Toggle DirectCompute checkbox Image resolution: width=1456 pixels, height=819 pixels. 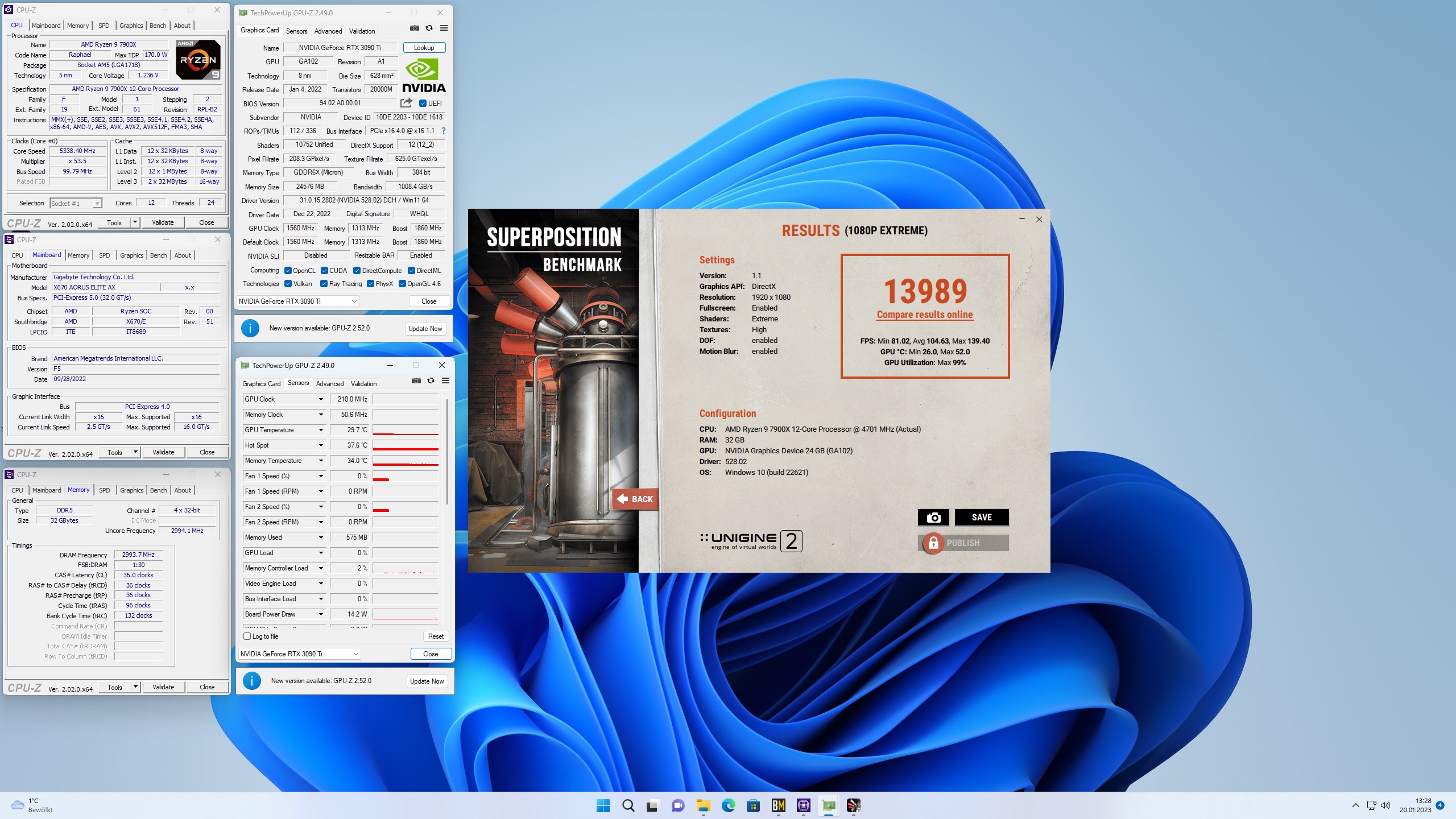click(x=357, y=271)
